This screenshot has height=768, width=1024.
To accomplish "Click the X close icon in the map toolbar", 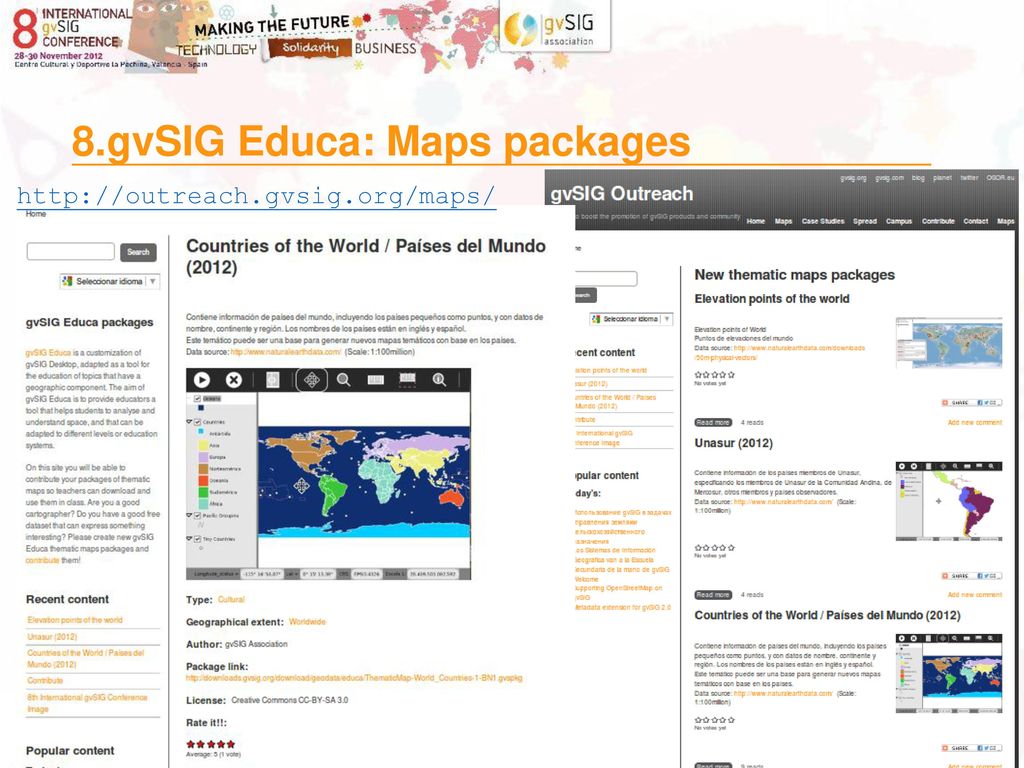I will (233, 379).
